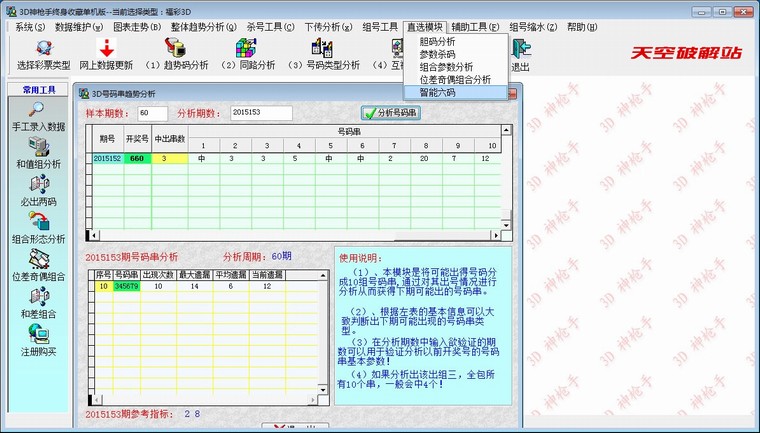Open the 杀号工具 menu
The width and height of the screenshot is (760, 433).
point(271,27)
